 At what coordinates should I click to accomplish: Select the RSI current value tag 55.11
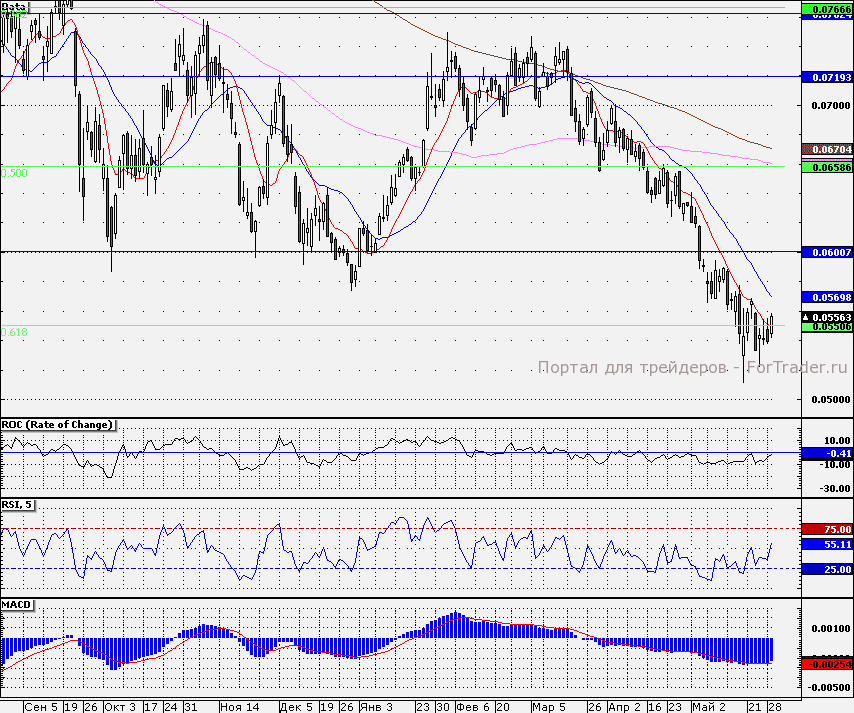pos(826,545)
